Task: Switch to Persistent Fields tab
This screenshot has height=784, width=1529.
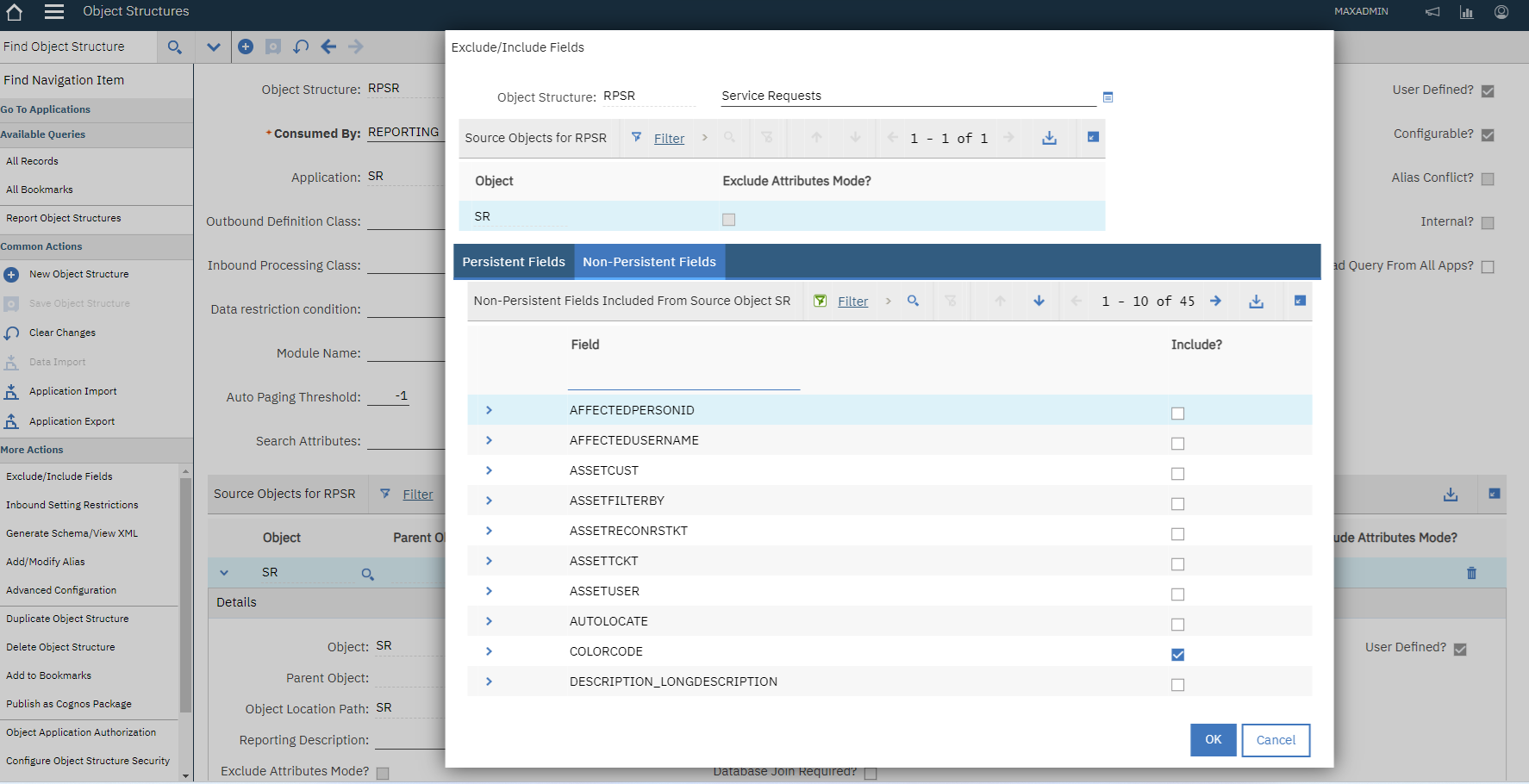Action: tap(514, 262)
